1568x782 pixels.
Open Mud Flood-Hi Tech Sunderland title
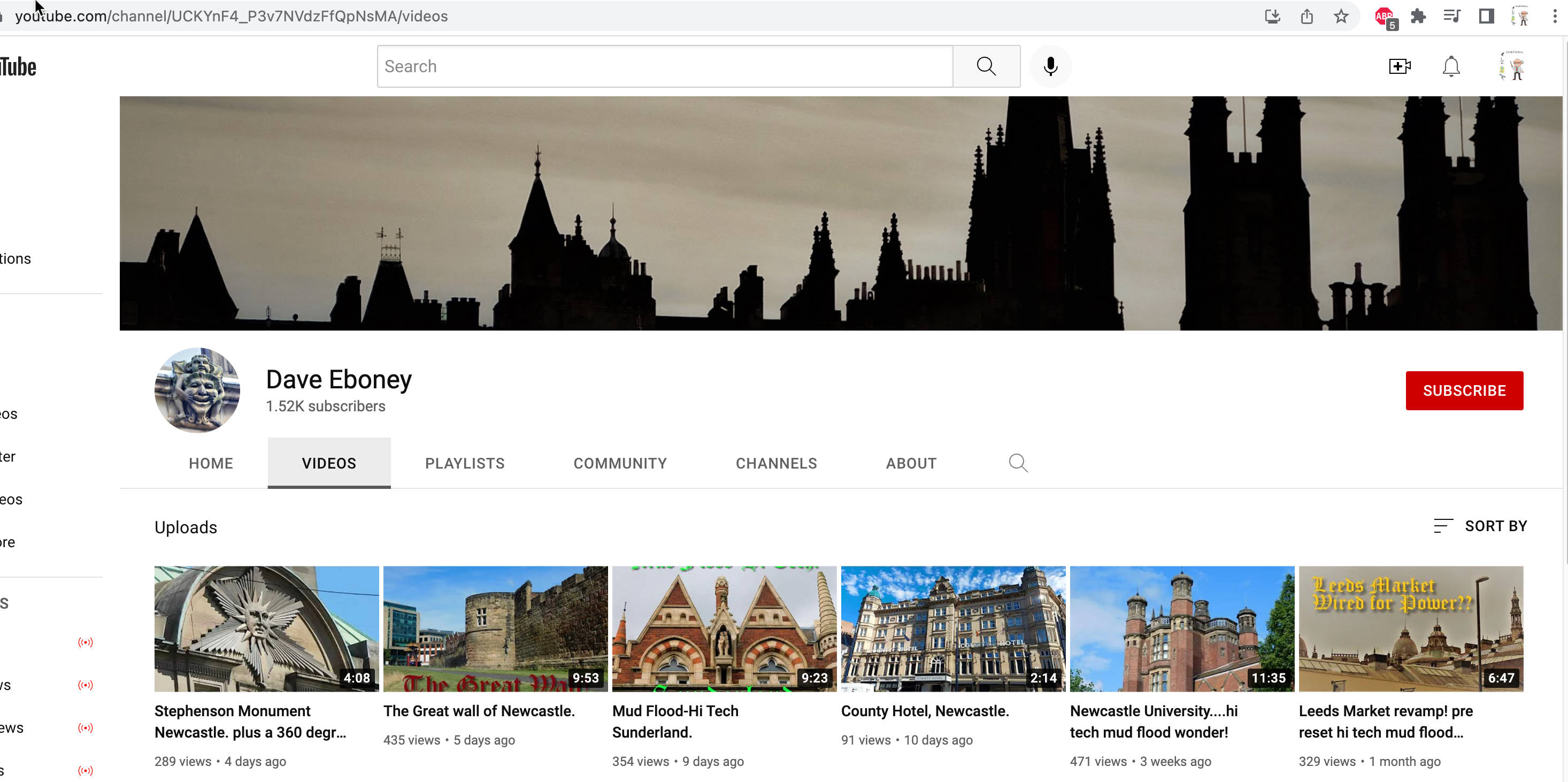click(675, 721)
